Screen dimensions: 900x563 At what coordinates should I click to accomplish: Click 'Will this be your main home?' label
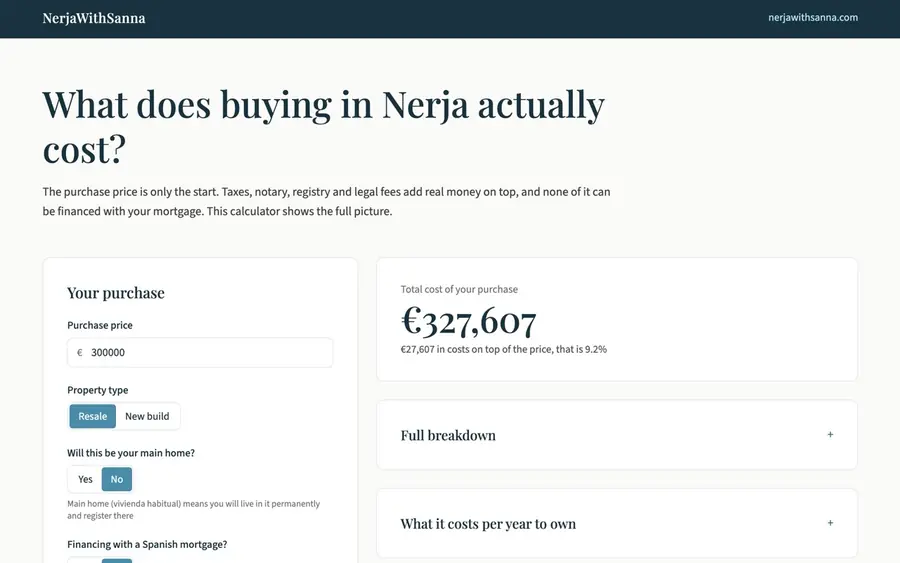click(131, 453)
